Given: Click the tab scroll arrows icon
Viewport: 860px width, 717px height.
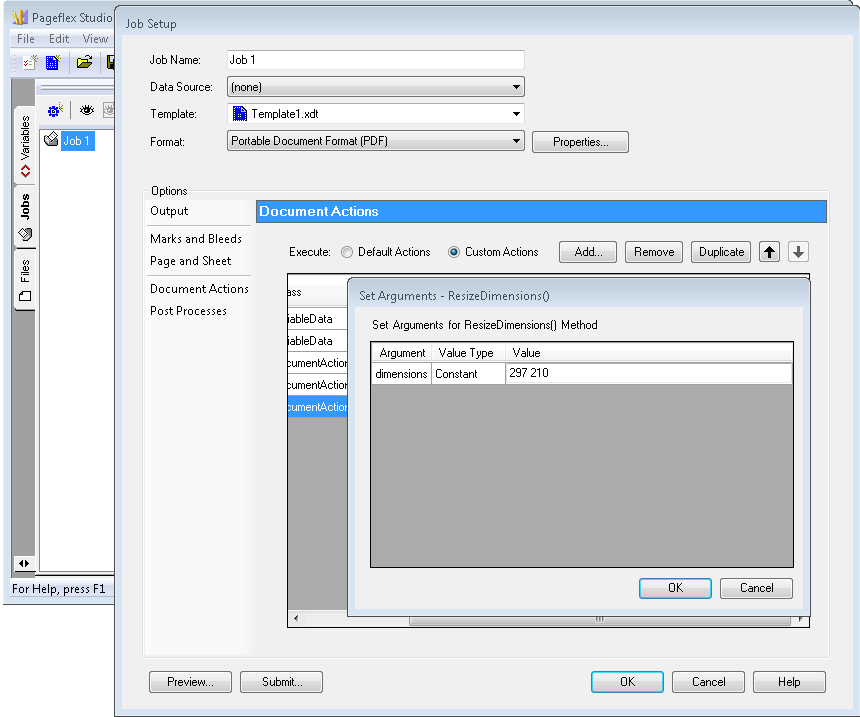Looking at the screenshot, I should [24, 563].
